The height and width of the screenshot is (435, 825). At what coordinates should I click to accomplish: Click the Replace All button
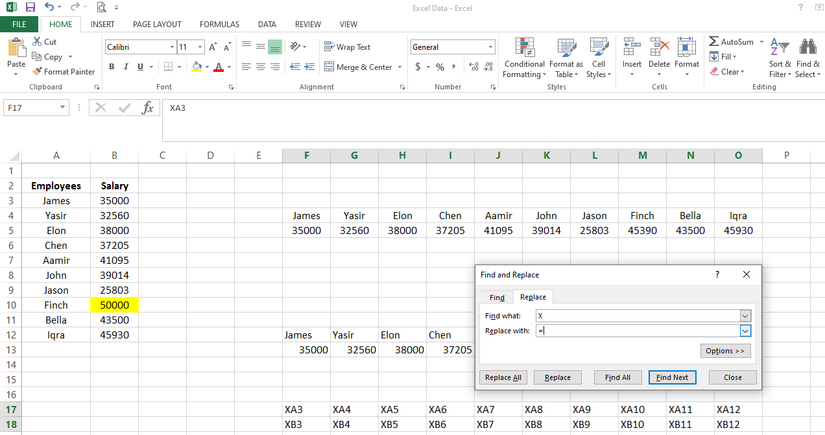(x=504, y=378)
